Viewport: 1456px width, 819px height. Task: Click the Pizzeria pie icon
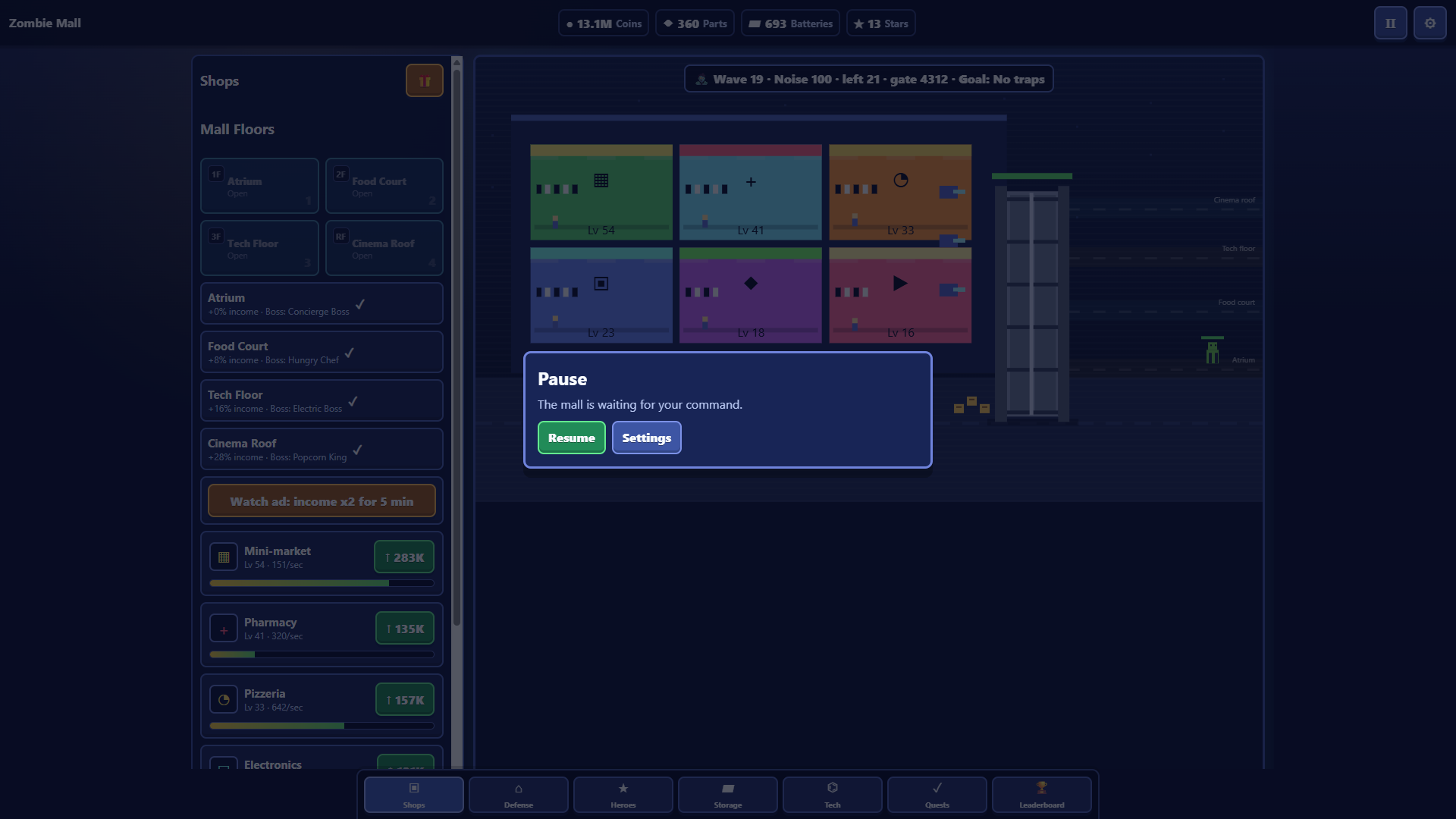click(224, 700)
